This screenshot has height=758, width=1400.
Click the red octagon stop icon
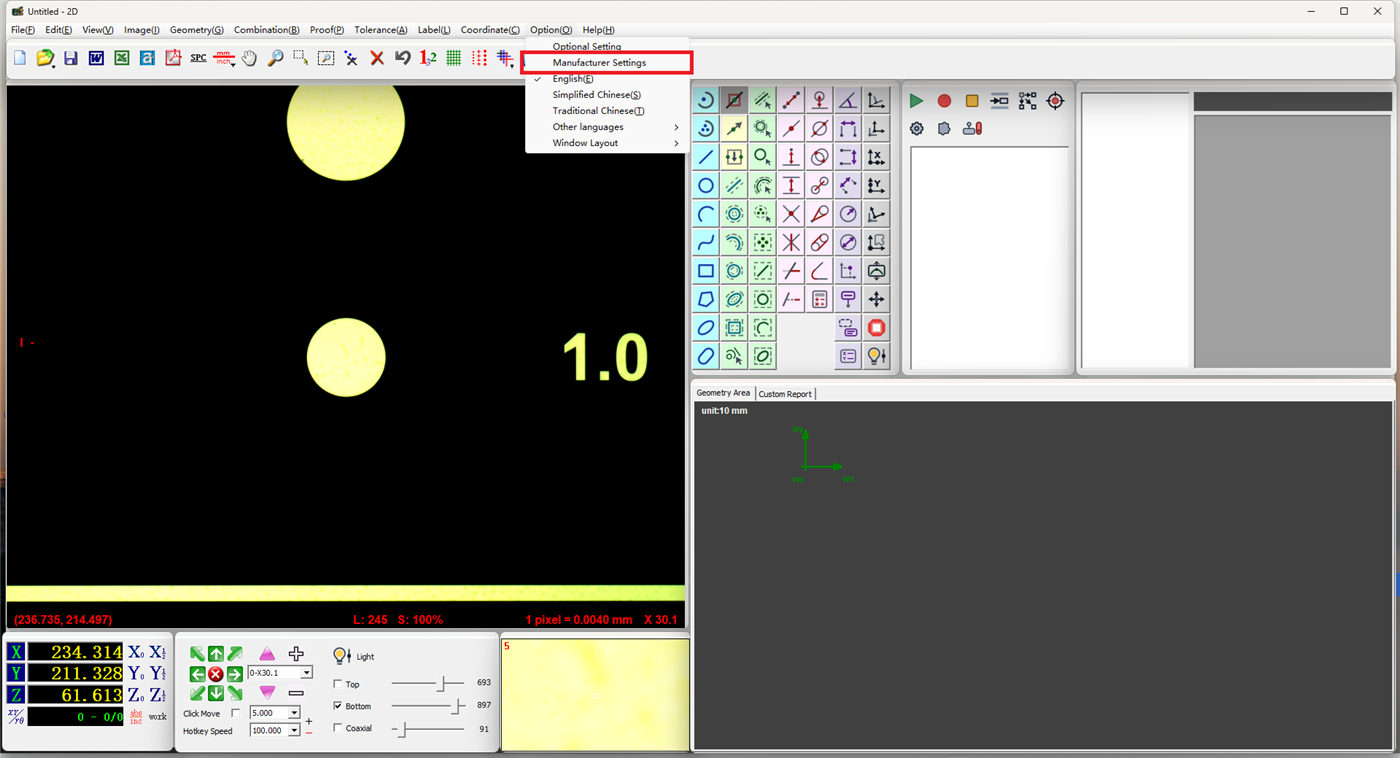point(877,327)
